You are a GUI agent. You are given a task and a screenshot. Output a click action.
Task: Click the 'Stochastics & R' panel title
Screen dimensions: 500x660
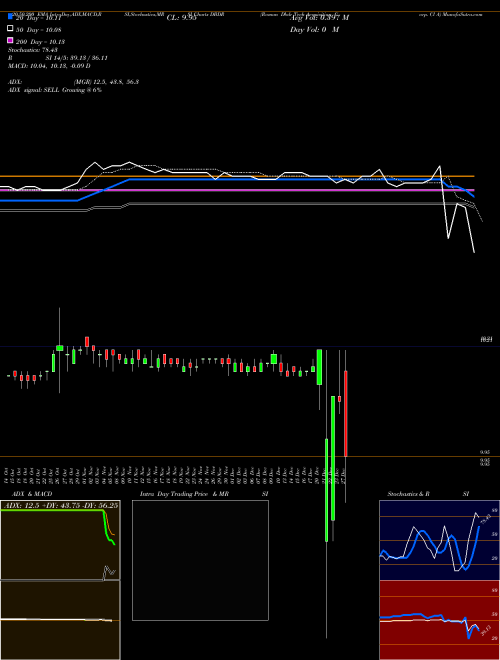(409, 494)
